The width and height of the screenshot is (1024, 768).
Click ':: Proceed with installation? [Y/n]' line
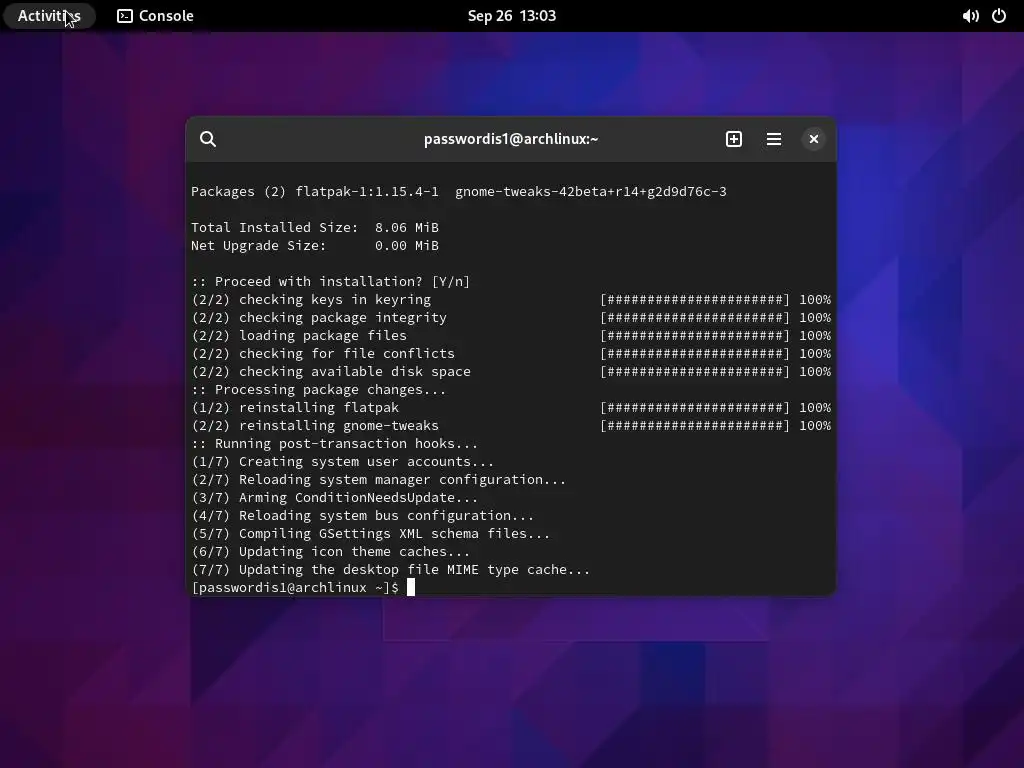pos(330,281)
